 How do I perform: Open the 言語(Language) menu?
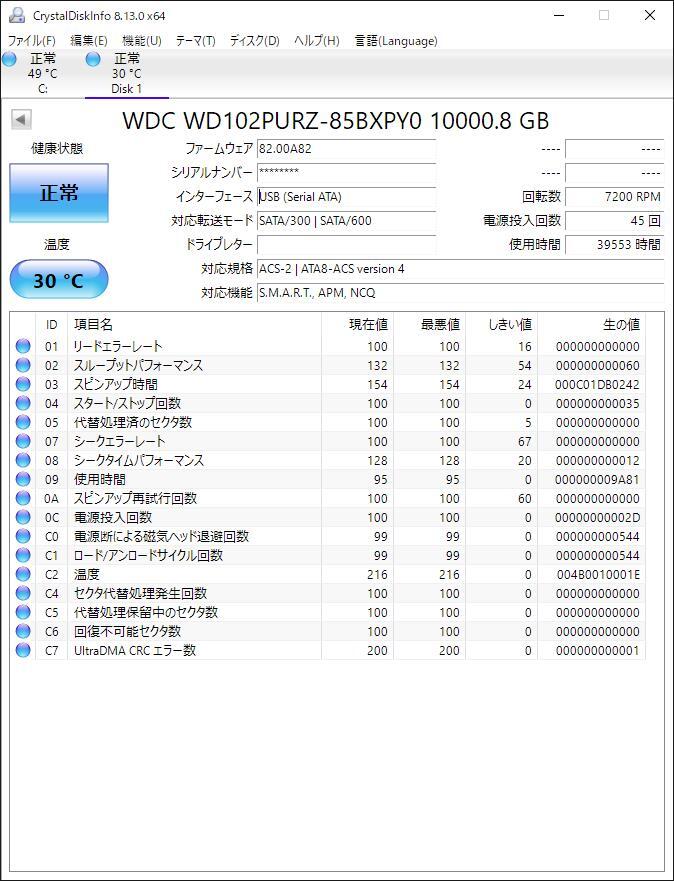[x=396, y=40]
